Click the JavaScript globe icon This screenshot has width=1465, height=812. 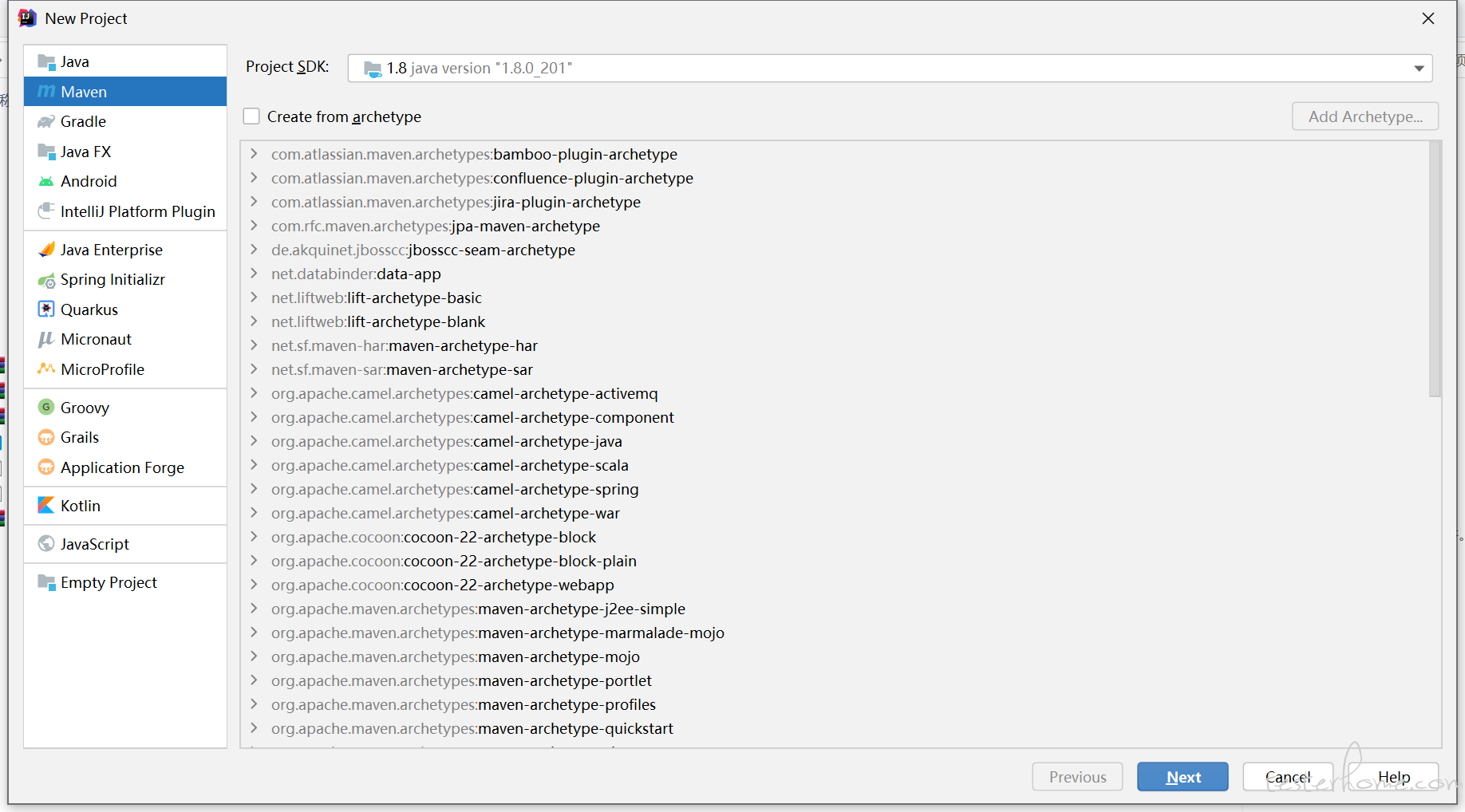[46, 544]
